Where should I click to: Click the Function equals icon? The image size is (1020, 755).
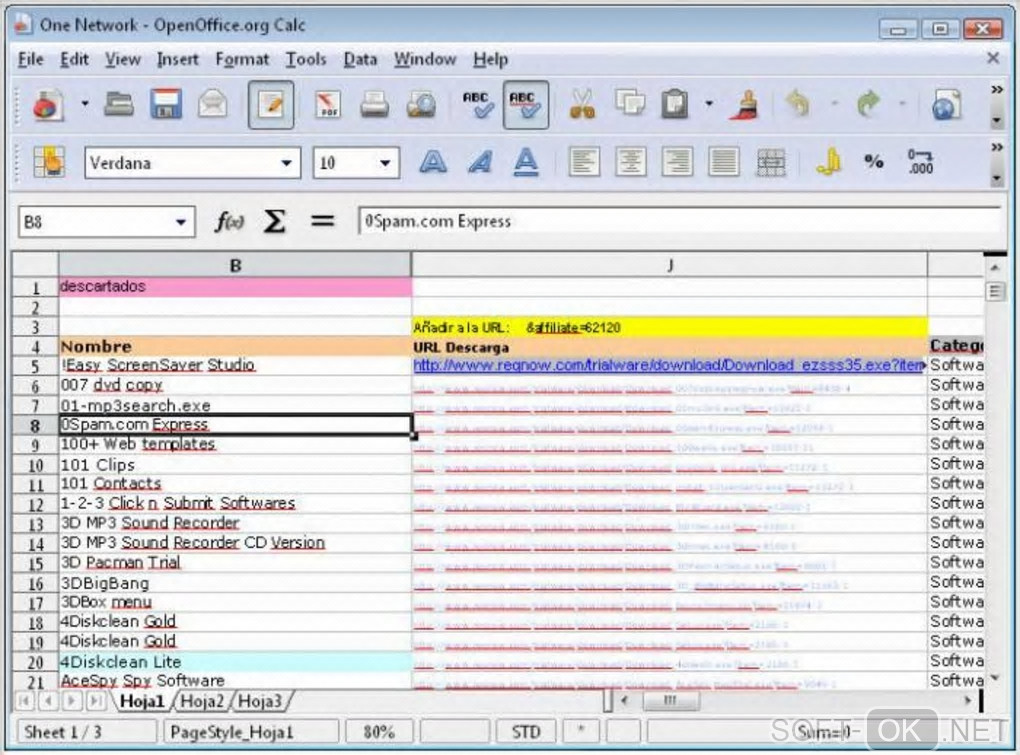pos(323,222)
